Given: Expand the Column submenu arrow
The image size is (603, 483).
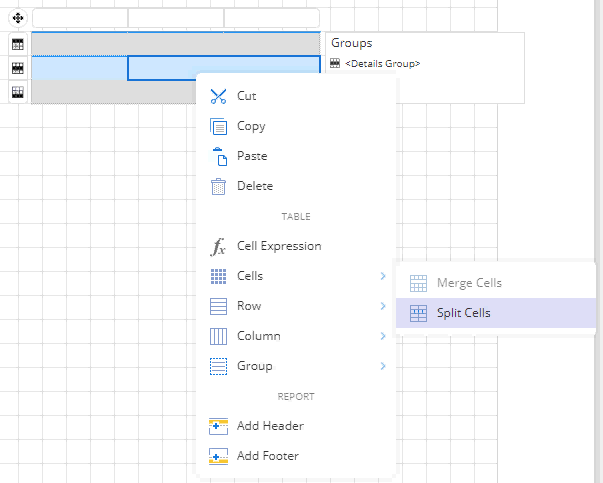Looking at the screenshot, I should pos(383,336).
